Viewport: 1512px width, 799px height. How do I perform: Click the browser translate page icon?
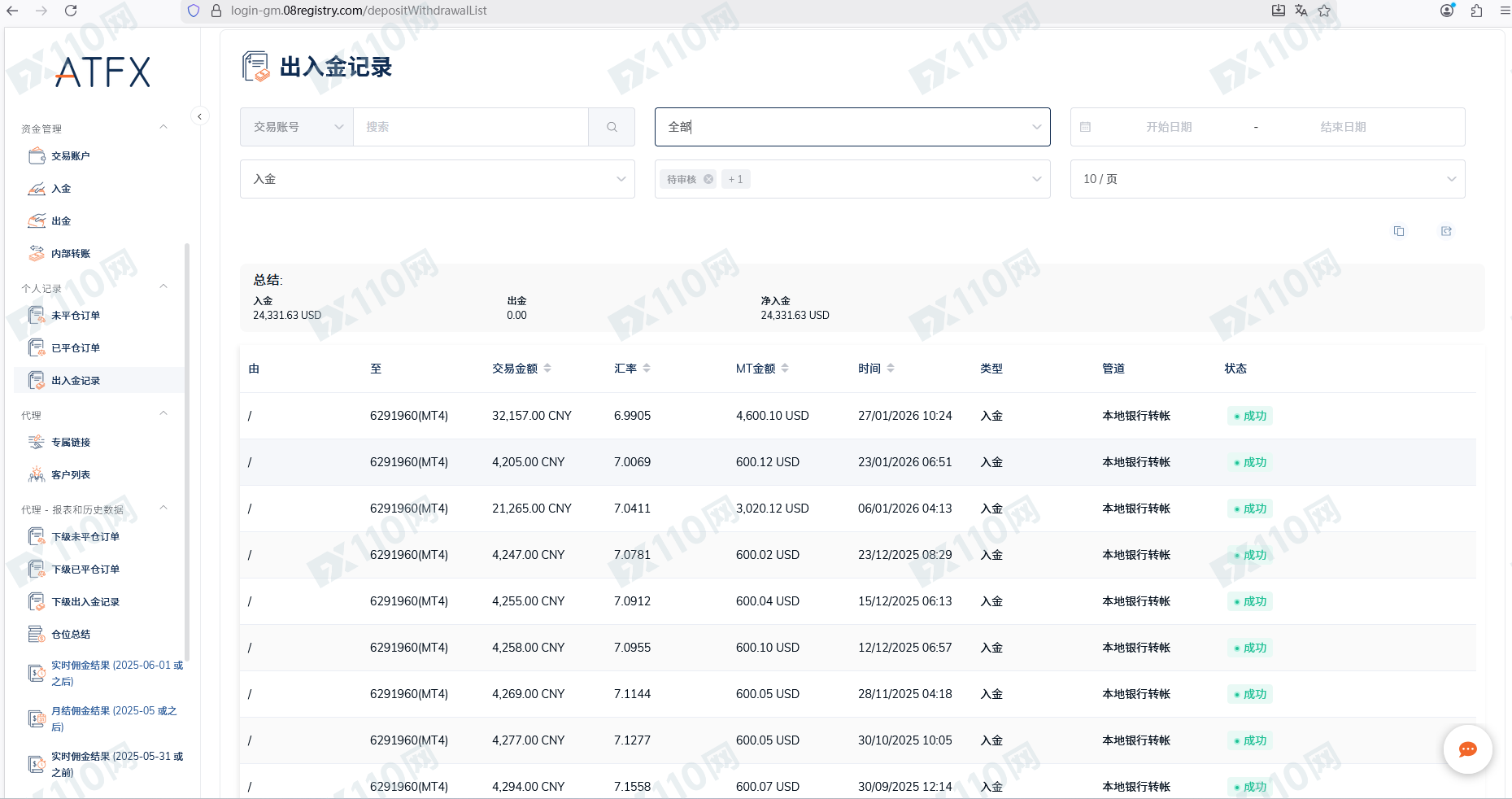(x=1301, y=11)
